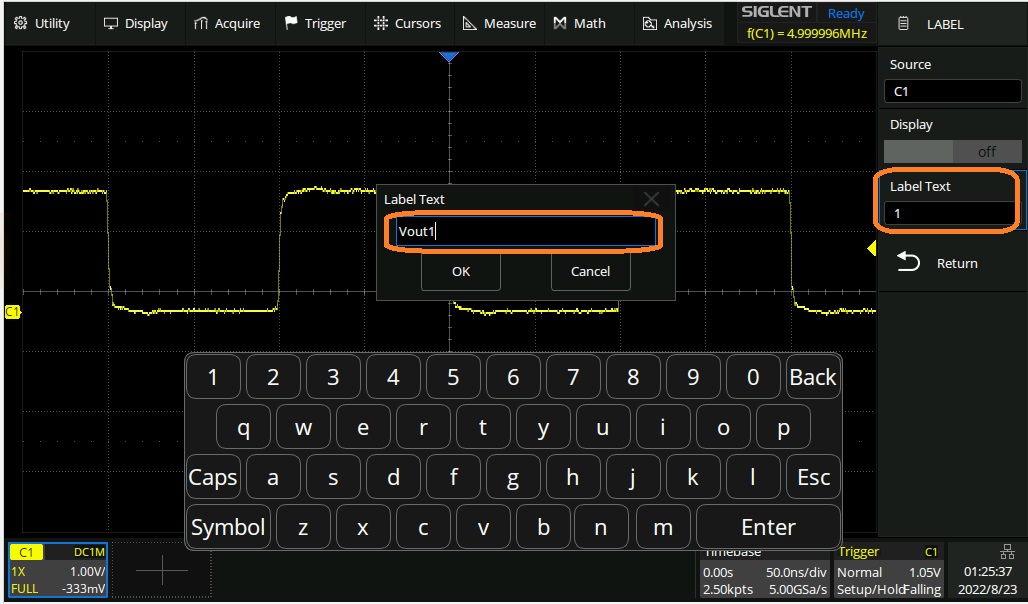The height and width of the screenshot is (604, 1028).
Task: Switch keyboard to Symbol layout
Action: (x=228, y=527)
